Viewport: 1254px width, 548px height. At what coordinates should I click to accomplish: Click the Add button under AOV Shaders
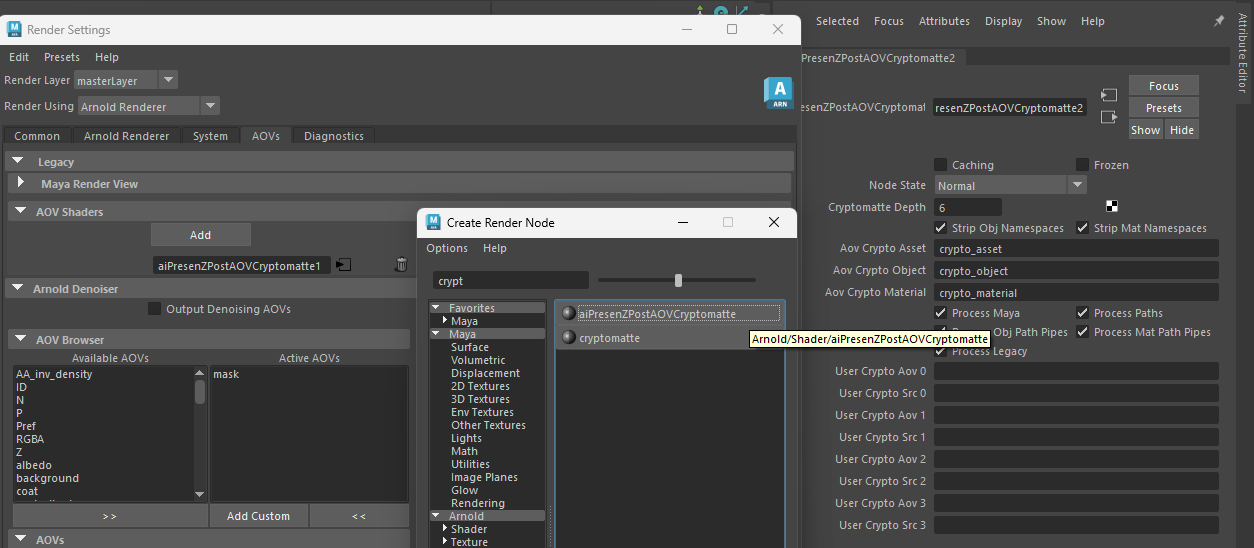point(200,235)
